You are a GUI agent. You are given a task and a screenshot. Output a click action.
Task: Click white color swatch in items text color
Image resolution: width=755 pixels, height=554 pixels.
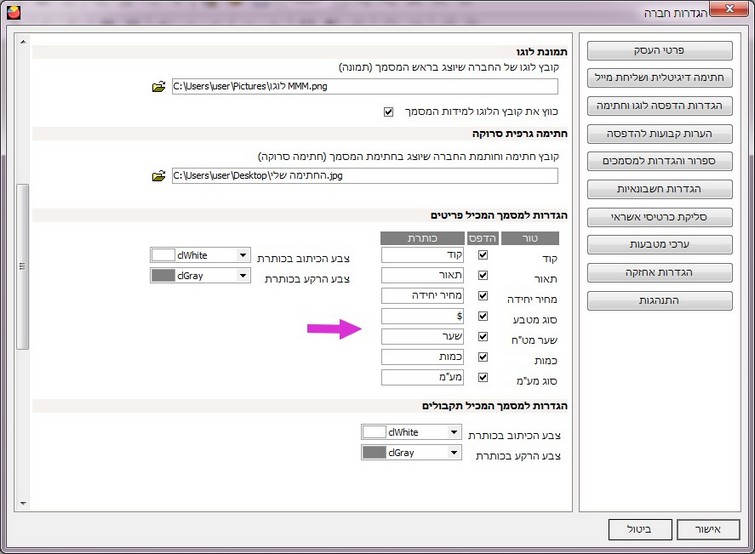pyautogui.click(x=163, y=255)
